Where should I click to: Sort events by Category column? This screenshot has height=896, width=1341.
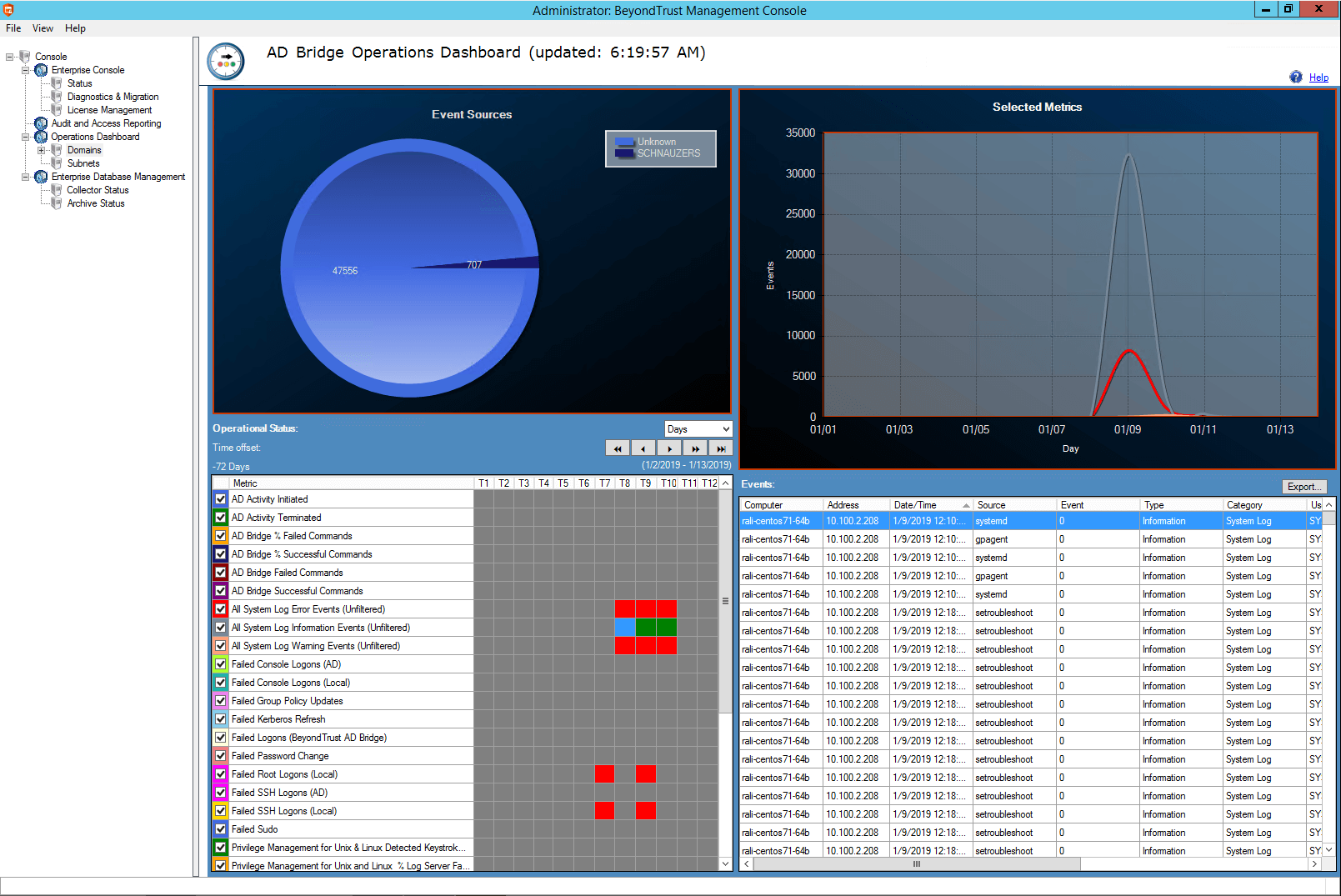point(1264,505)
